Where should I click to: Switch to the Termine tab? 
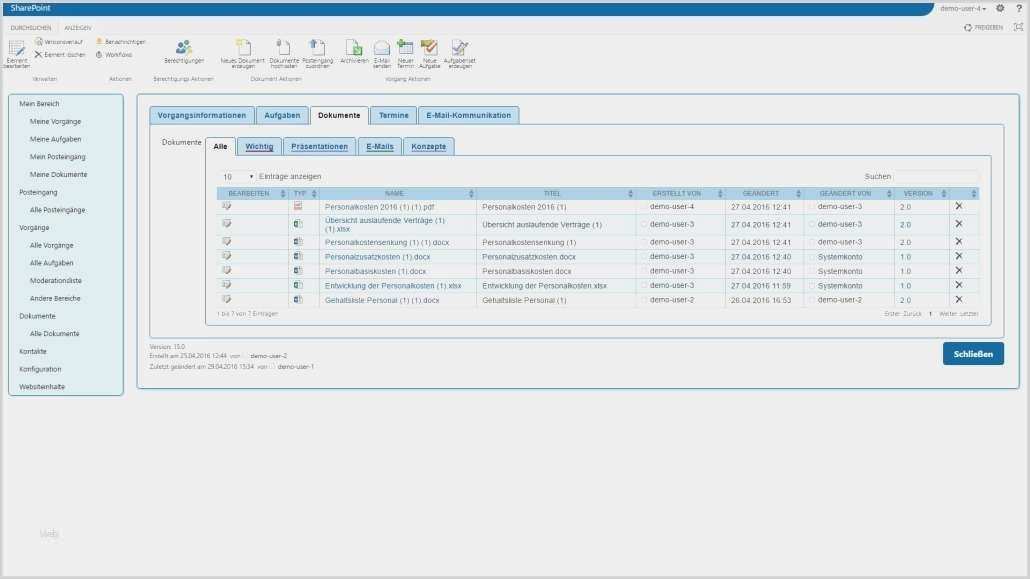(393, 116)
